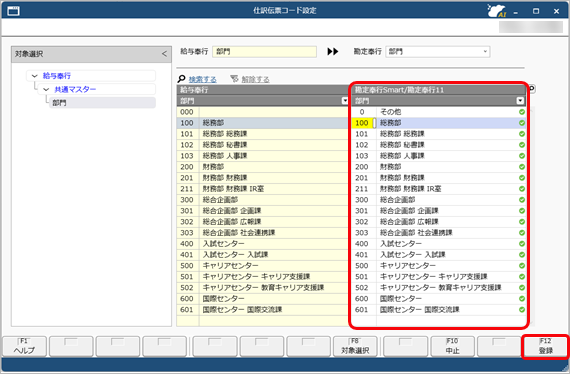This screenshot has width=570, height=374.
Task: Click the green check icon for 400 入試センター
Action: pyautogui.click(x=522, y=244)
